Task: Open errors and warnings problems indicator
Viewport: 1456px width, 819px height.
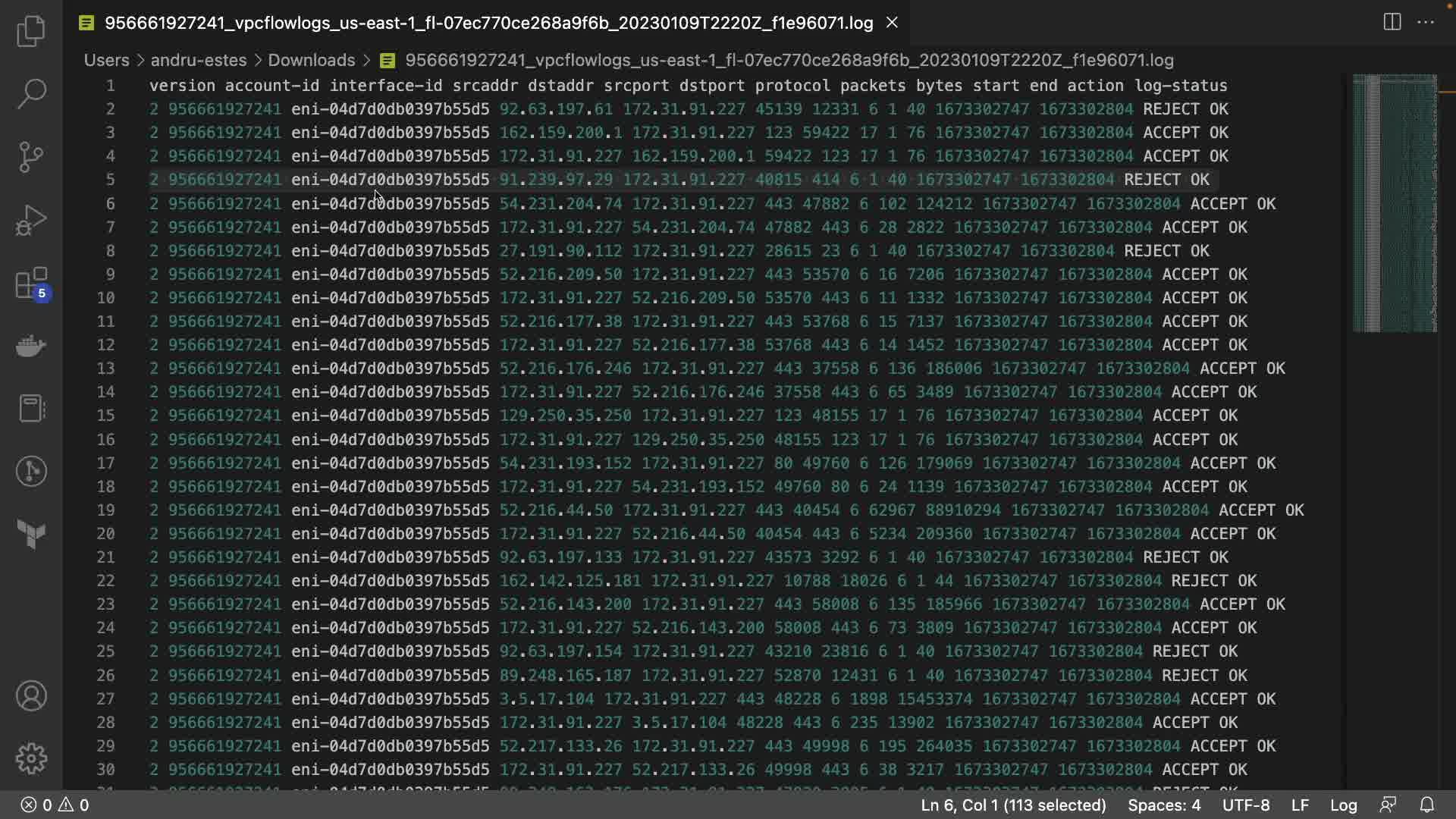Action: coord(55,805)
